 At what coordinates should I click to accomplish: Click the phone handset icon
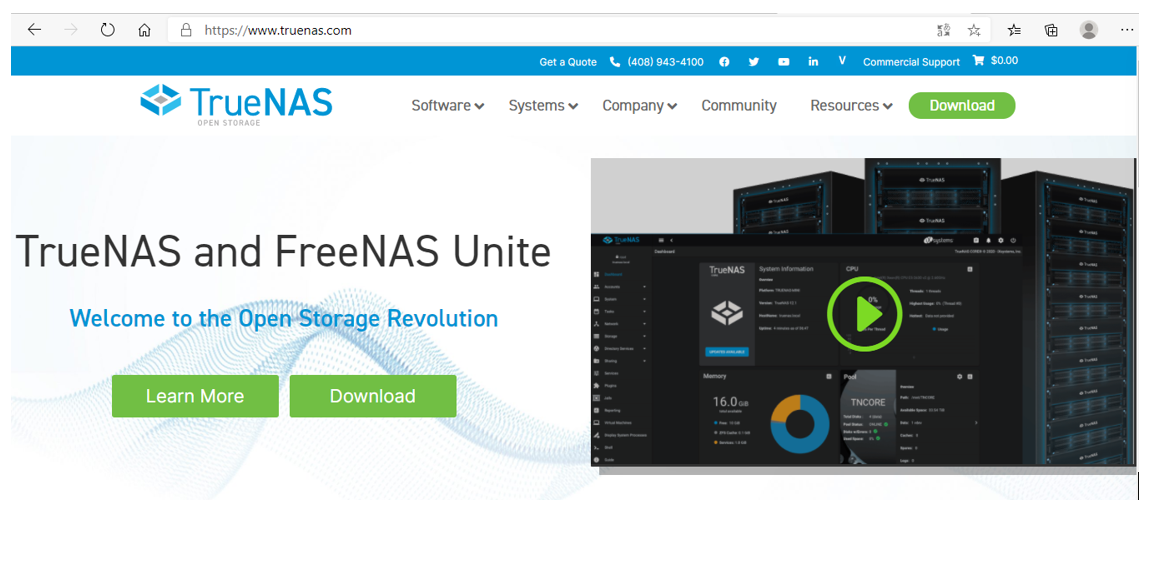click(615, 62)
